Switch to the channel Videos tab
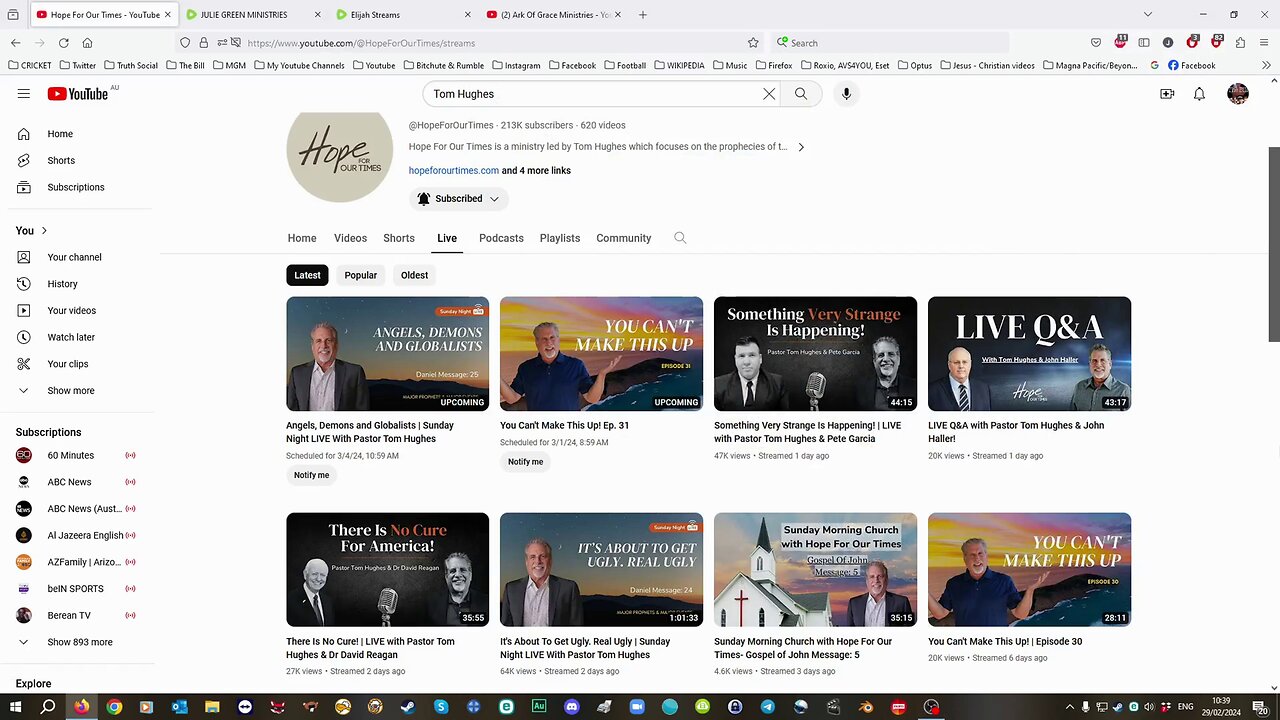The width and height of the screenshot is (1280, 720). point(350,238)
